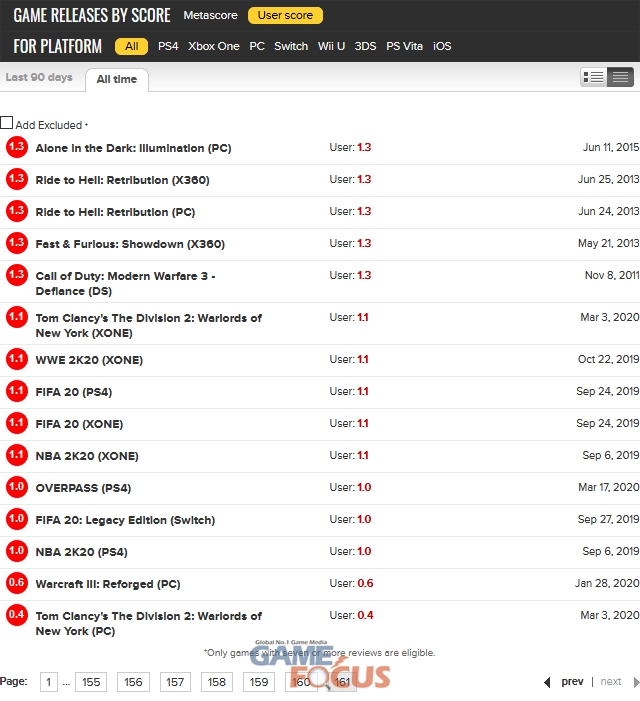Select the Metascore sort option
This screenshot has width=640, height=701.
(210, 15)
